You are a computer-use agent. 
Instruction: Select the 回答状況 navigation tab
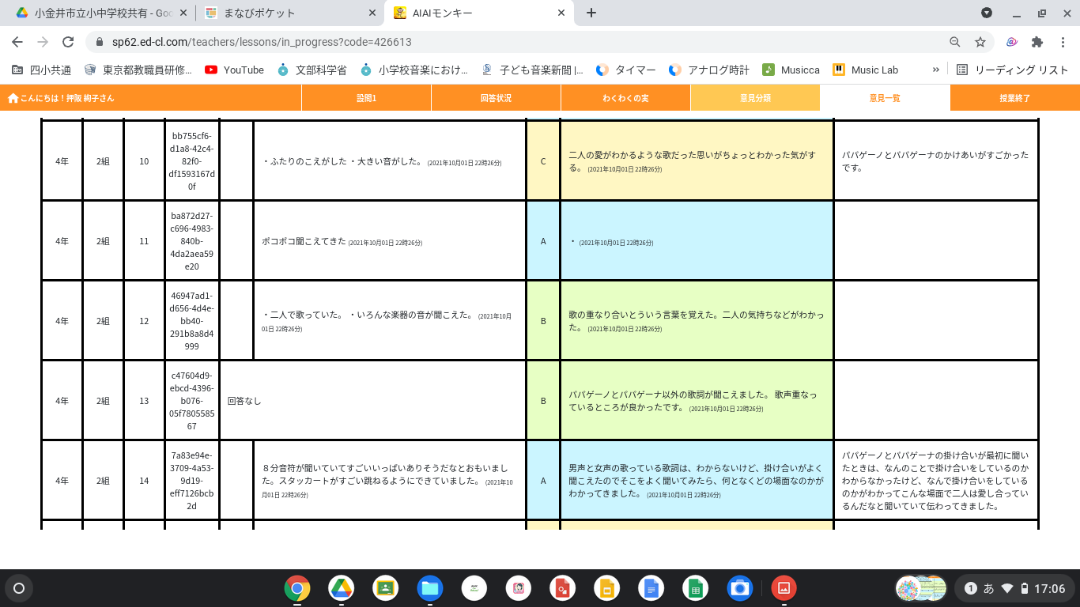click(495, 98)
